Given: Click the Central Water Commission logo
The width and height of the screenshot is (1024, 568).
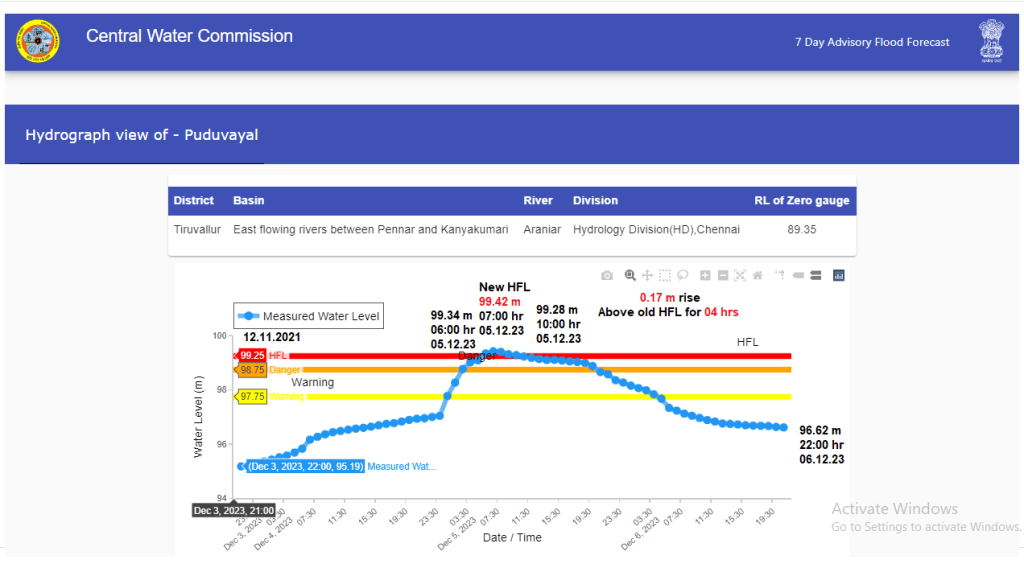Looking at the screenshot, I should (38, 42).
